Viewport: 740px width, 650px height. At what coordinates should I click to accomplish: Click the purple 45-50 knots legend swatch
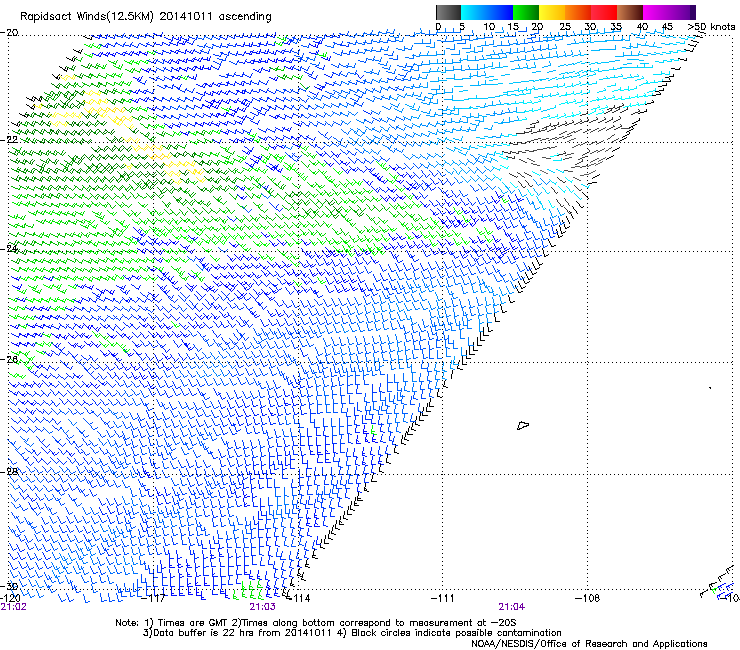[x=682, y=12]
